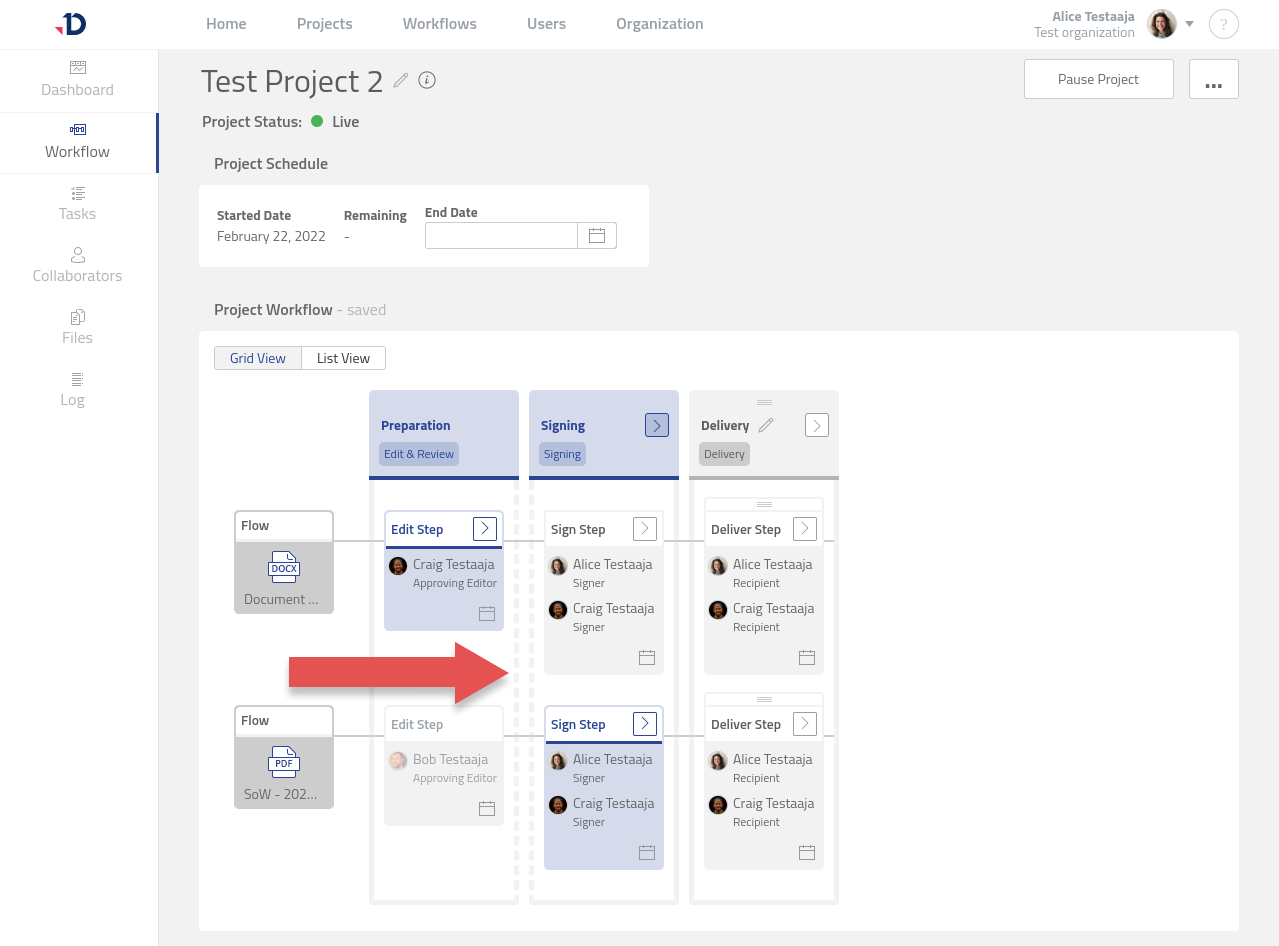Grab the Delivery column drag handle
Viewport: 1279px width, 946px height.
[x=764, y=402]
